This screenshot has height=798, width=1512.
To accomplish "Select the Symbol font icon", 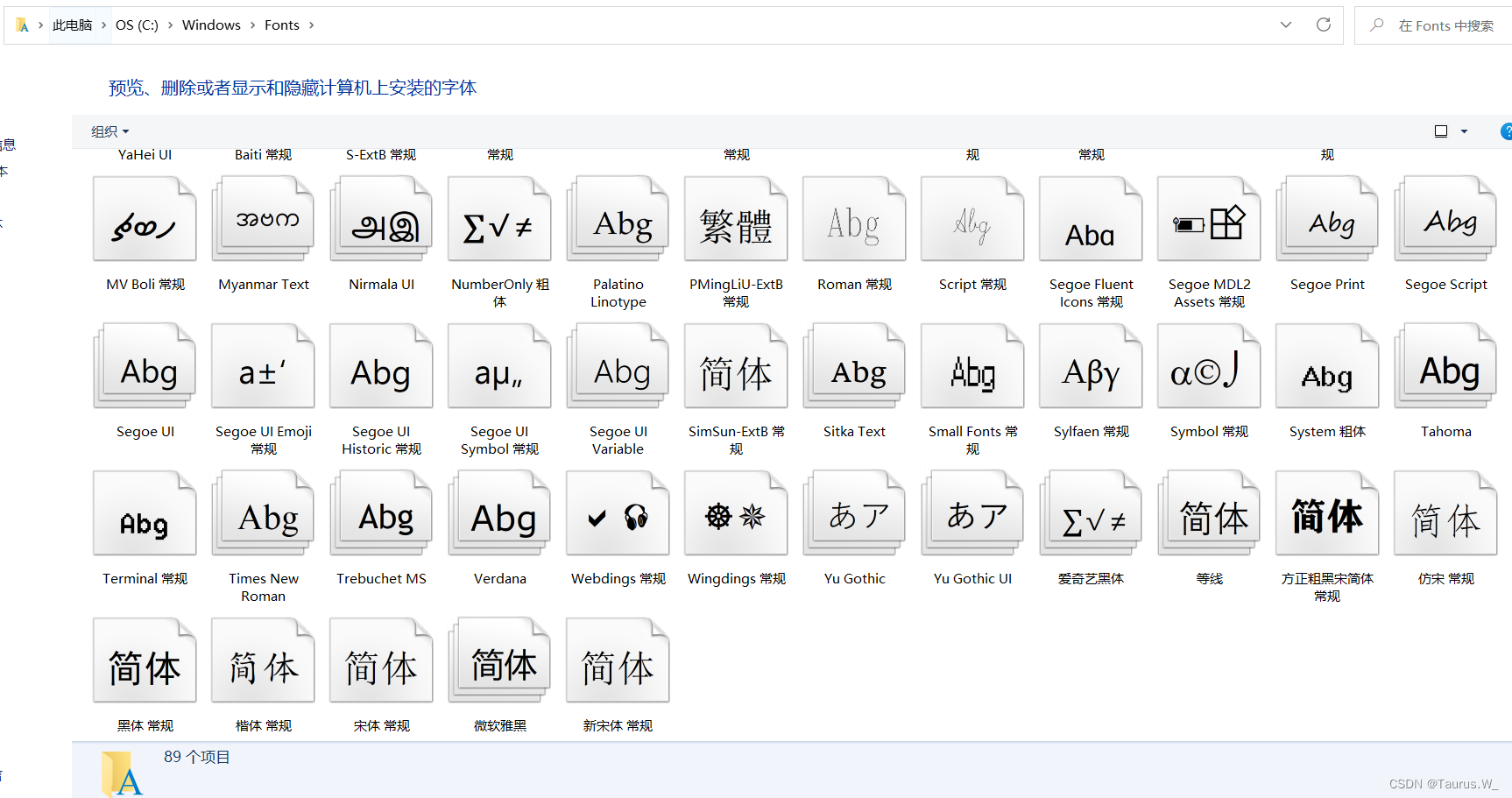I will [x=1209, y=366].
